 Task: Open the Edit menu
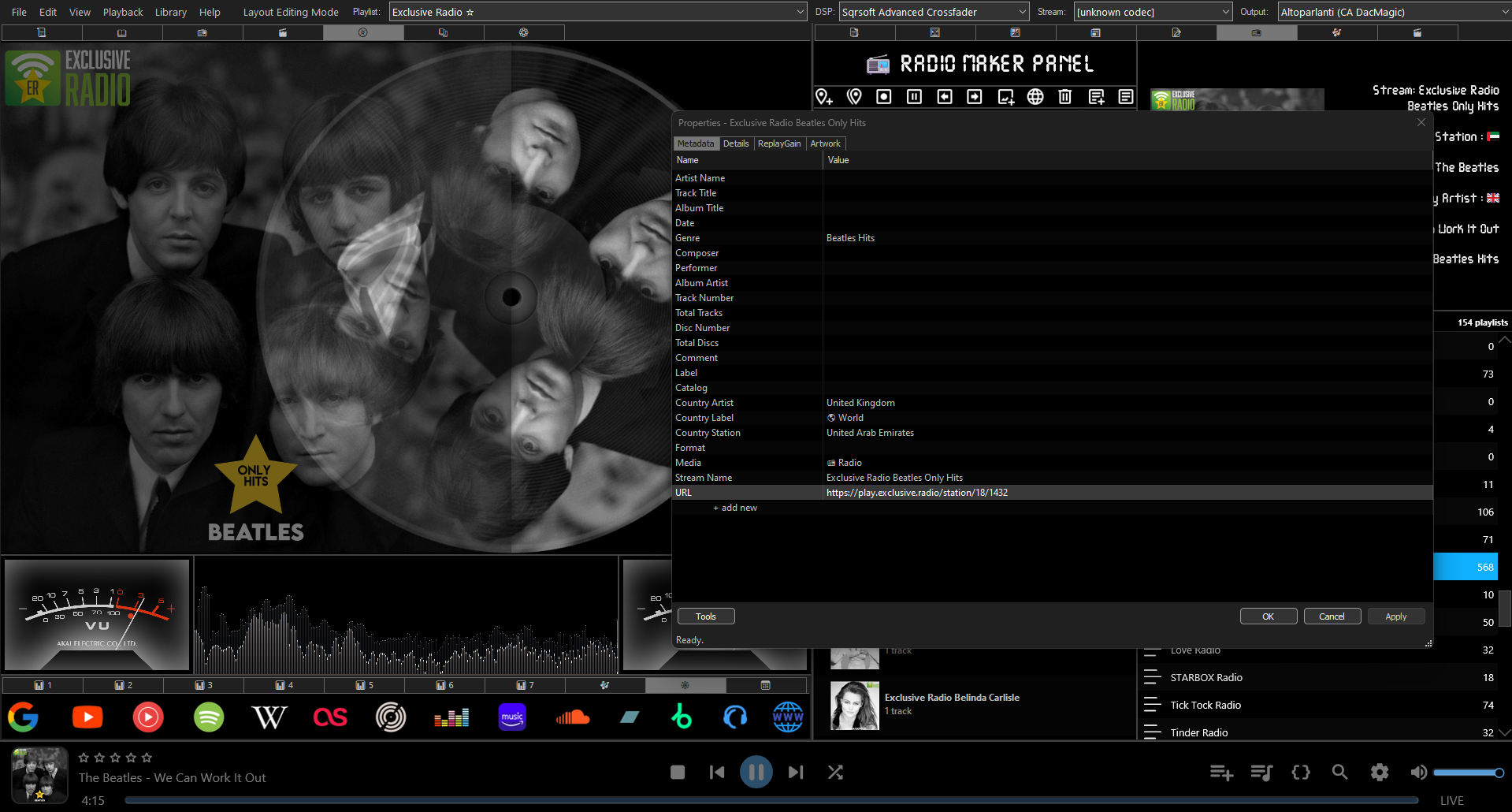coord(48,12)
